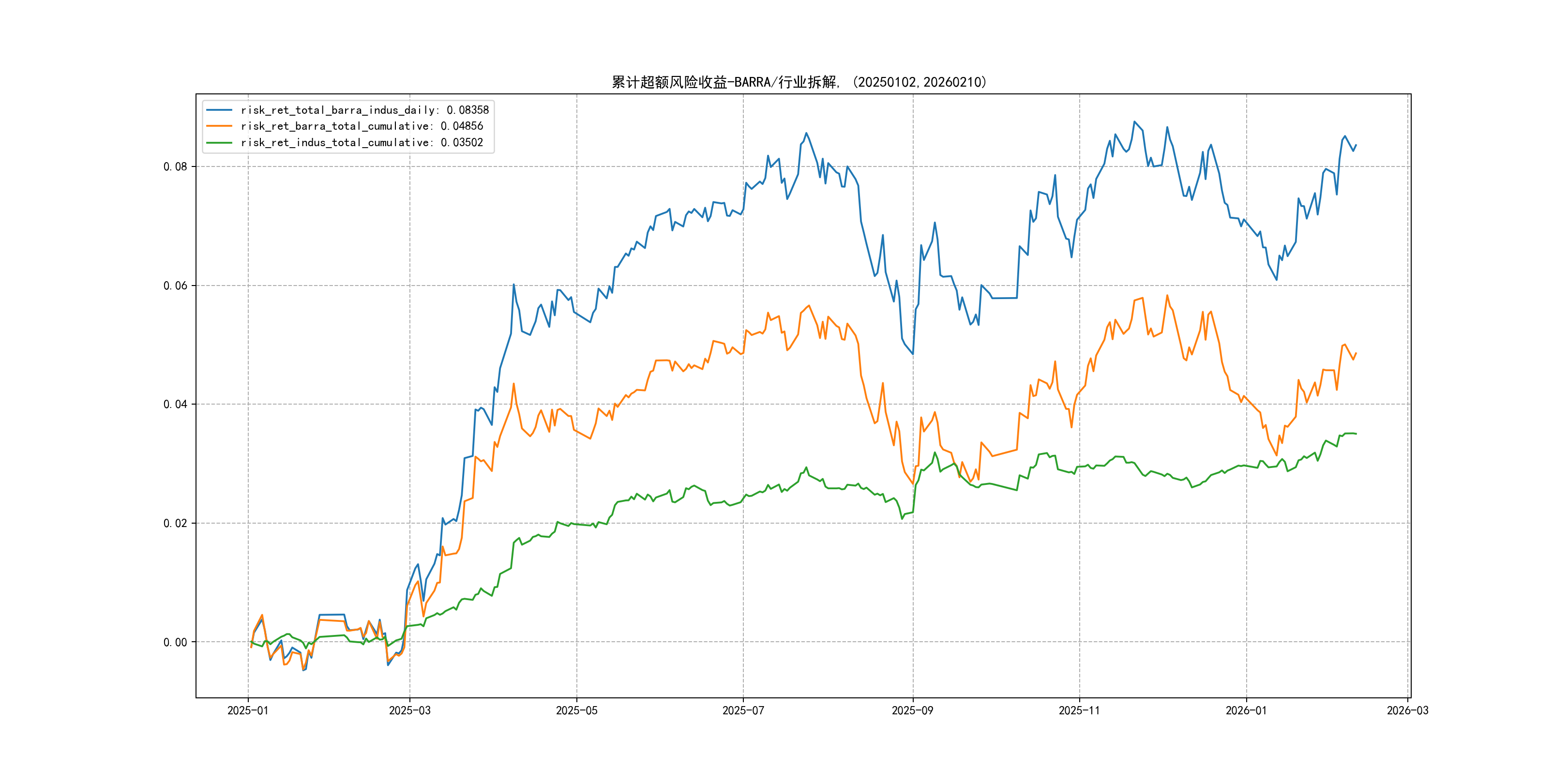Click the 0.00 y-axis tick label
The width and height of the screenshot is (1568, 784).
coord(175,642)
